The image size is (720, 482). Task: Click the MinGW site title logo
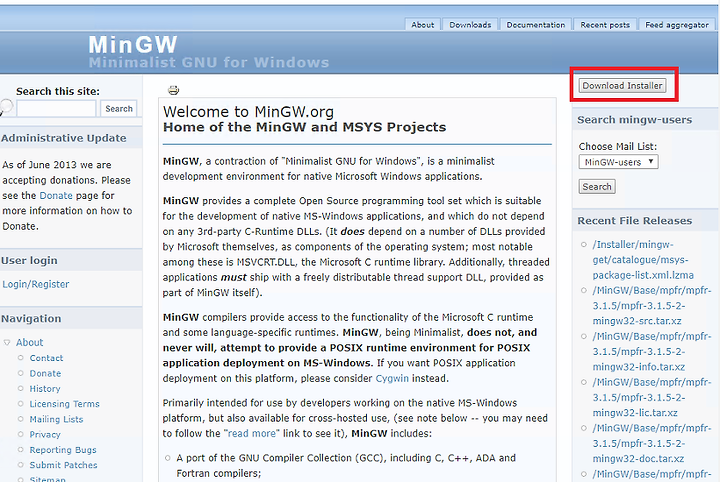[x=133, y=45]
